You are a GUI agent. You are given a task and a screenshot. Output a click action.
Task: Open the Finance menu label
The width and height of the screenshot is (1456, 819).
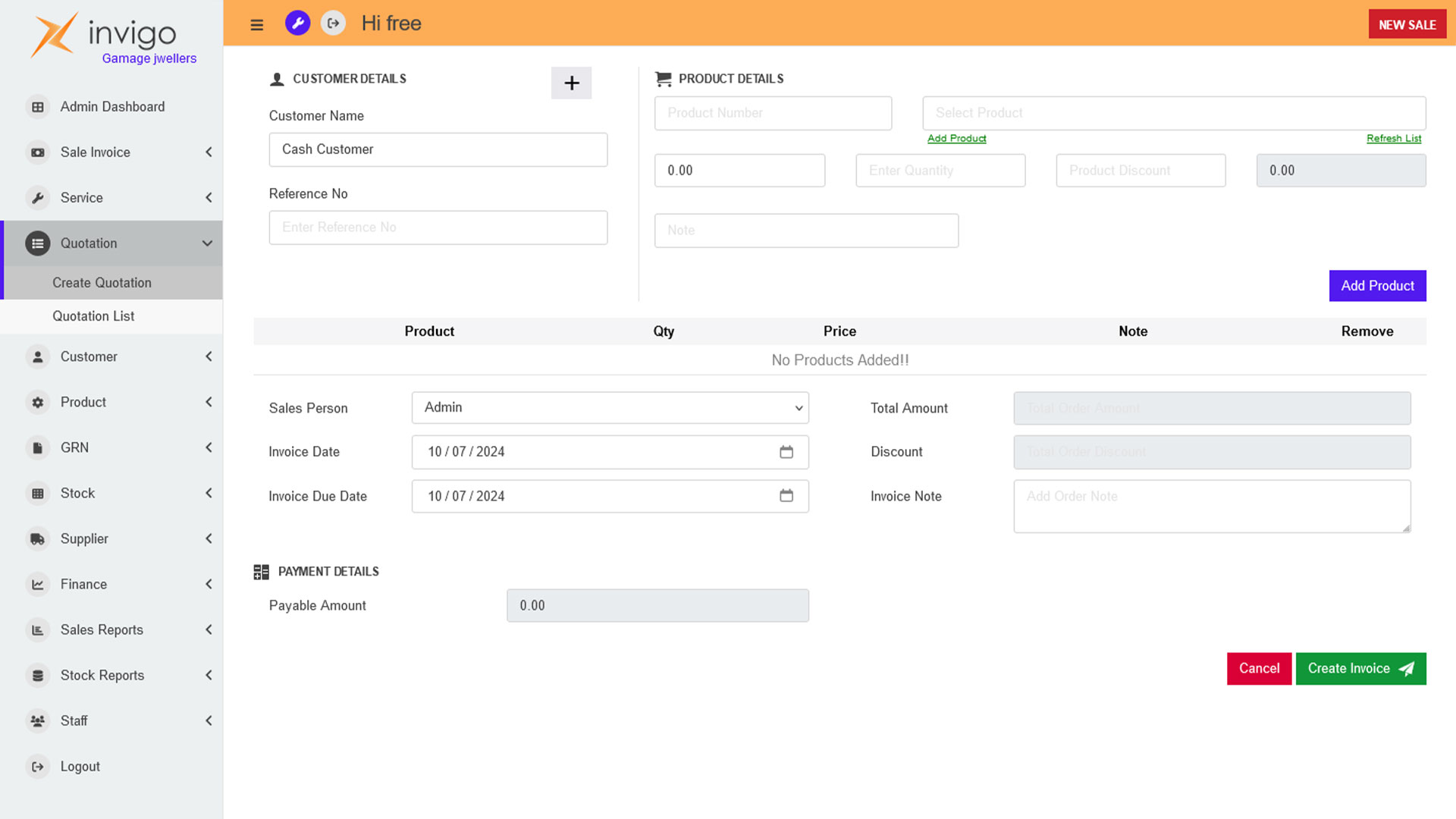click(83, 585)
